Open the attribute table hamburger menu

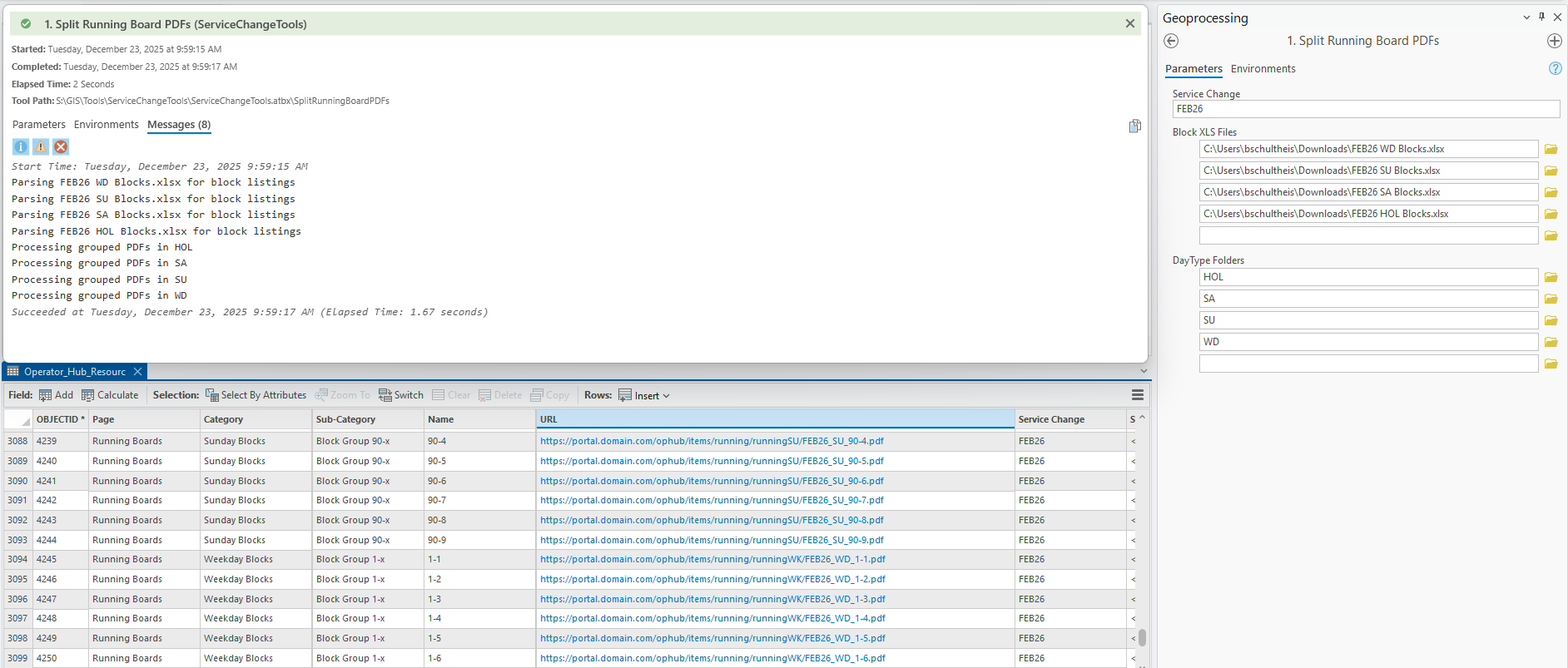click(x=1137, y=395)
